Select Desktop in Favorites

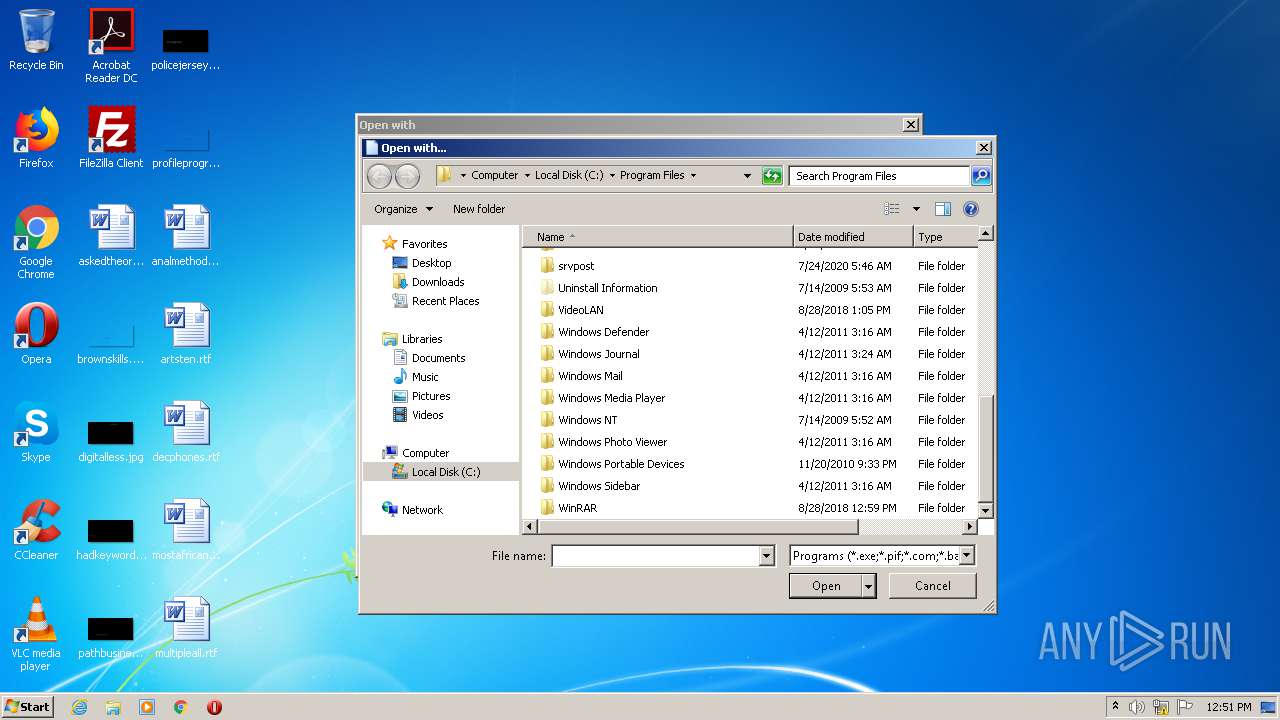[x=431, y=263]
